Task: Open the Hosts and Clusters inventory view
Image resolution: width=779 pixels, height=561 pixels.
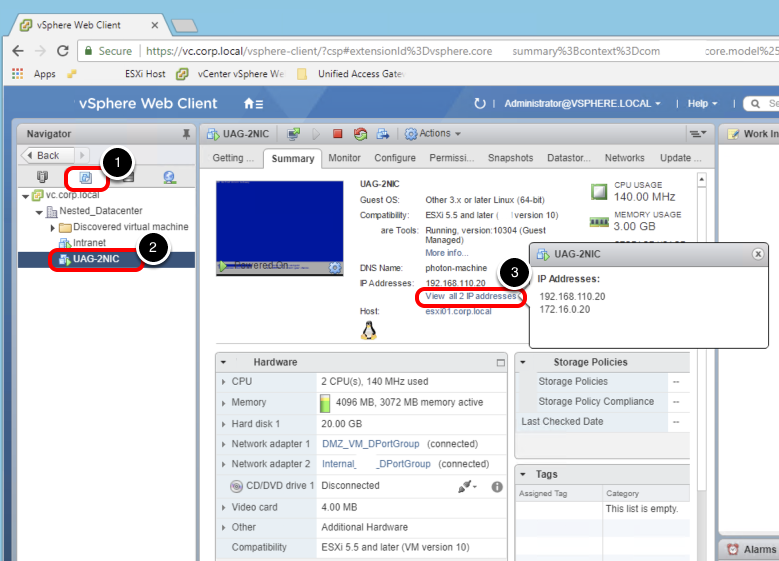Action: pyautogui.click(x=42, y=178)
